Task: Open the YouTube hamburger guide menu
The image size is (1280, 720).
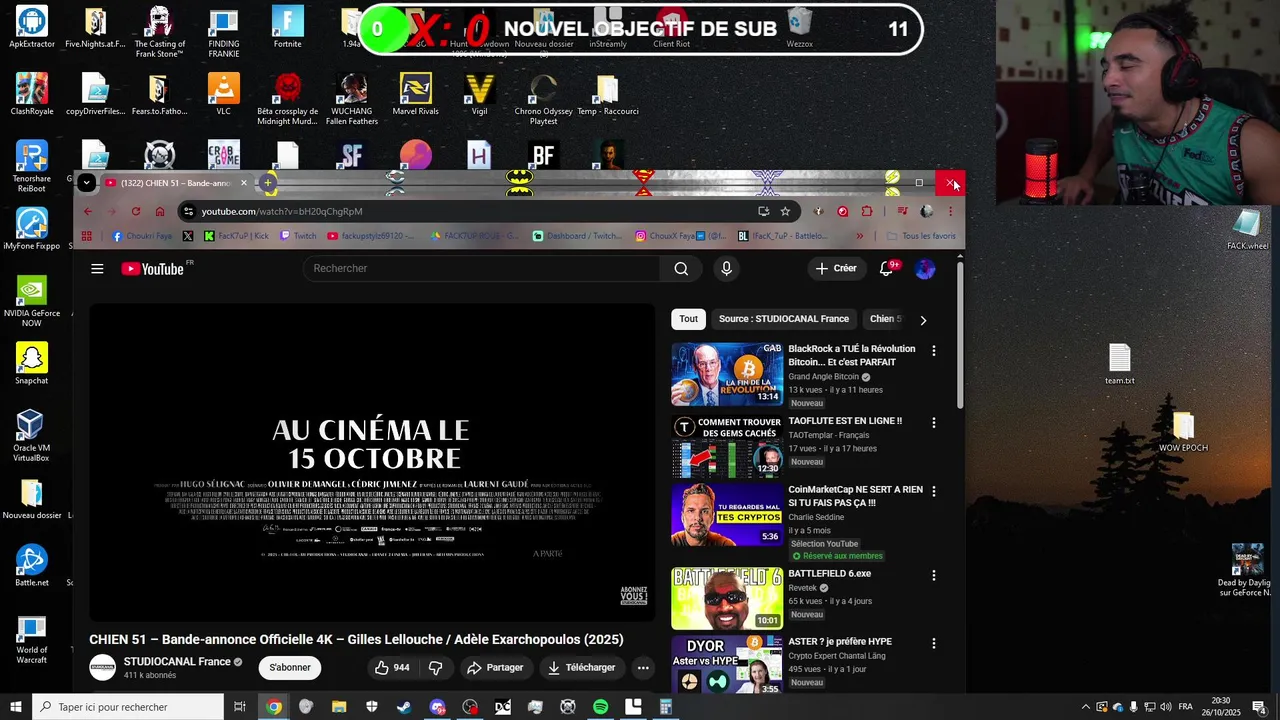Action: coord(97,268)
